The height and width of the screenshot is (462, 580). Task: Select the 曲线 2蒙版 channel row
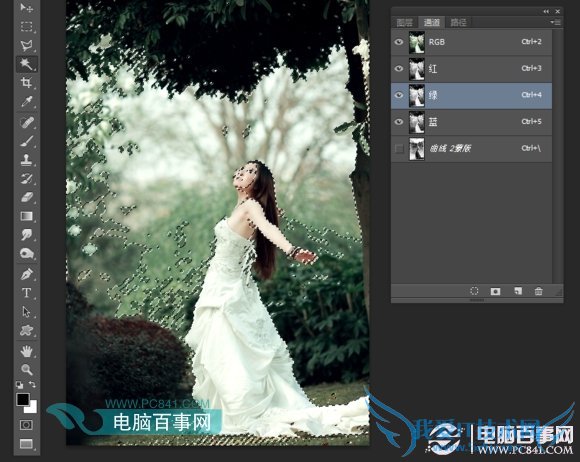pyautogui.click(x=472, y=149)
